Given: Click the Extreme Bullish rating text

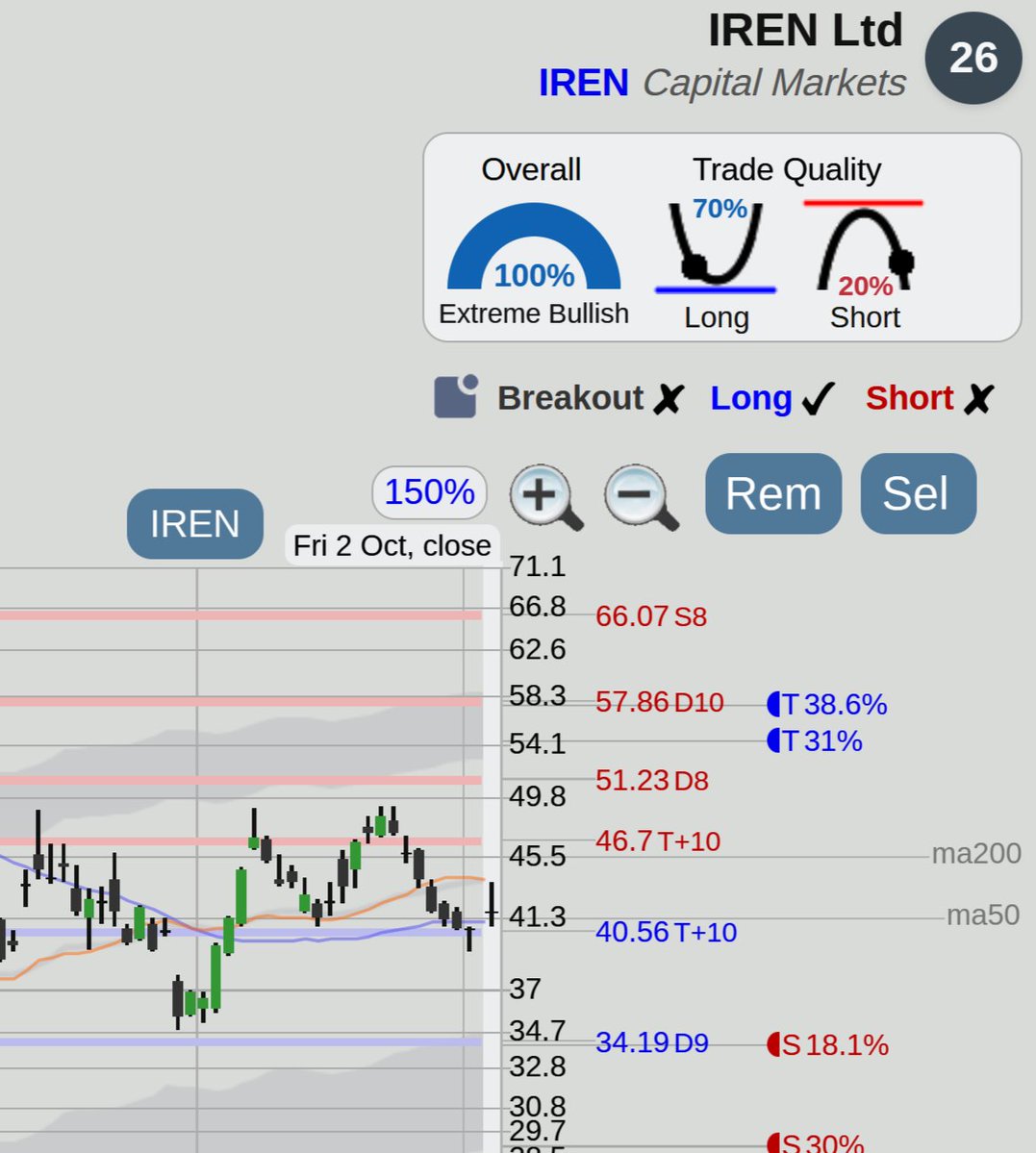Looking at the screenshot, I should 534,314.
